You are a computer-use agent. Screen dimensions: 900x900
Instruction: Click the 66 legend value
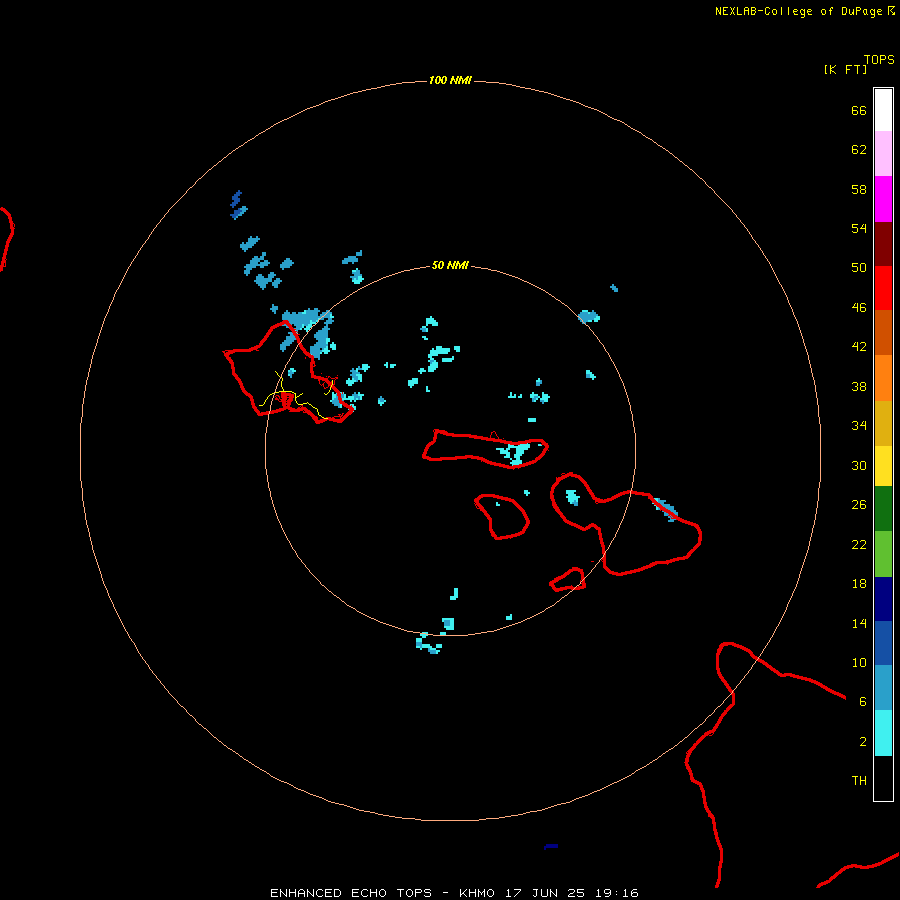859,110
